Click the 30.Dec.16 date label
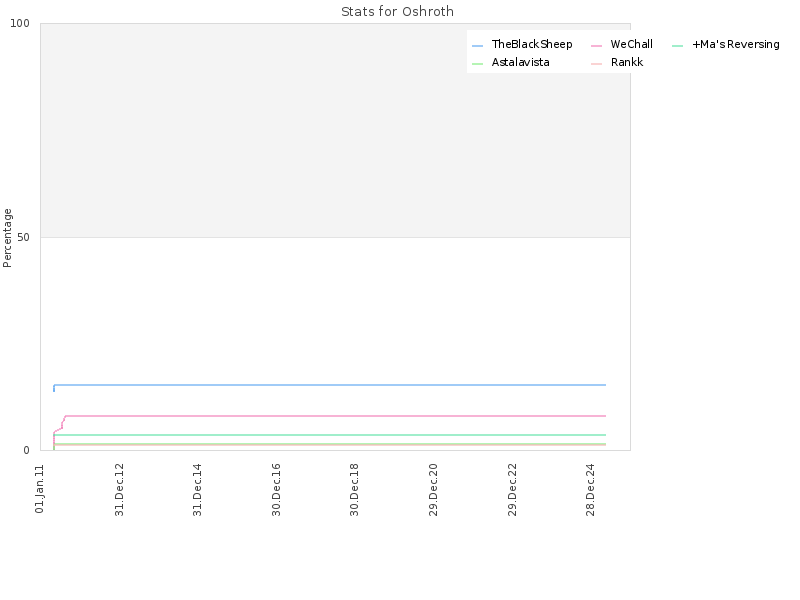This screenshot has height=600, width=800. [x=277, y=490]
